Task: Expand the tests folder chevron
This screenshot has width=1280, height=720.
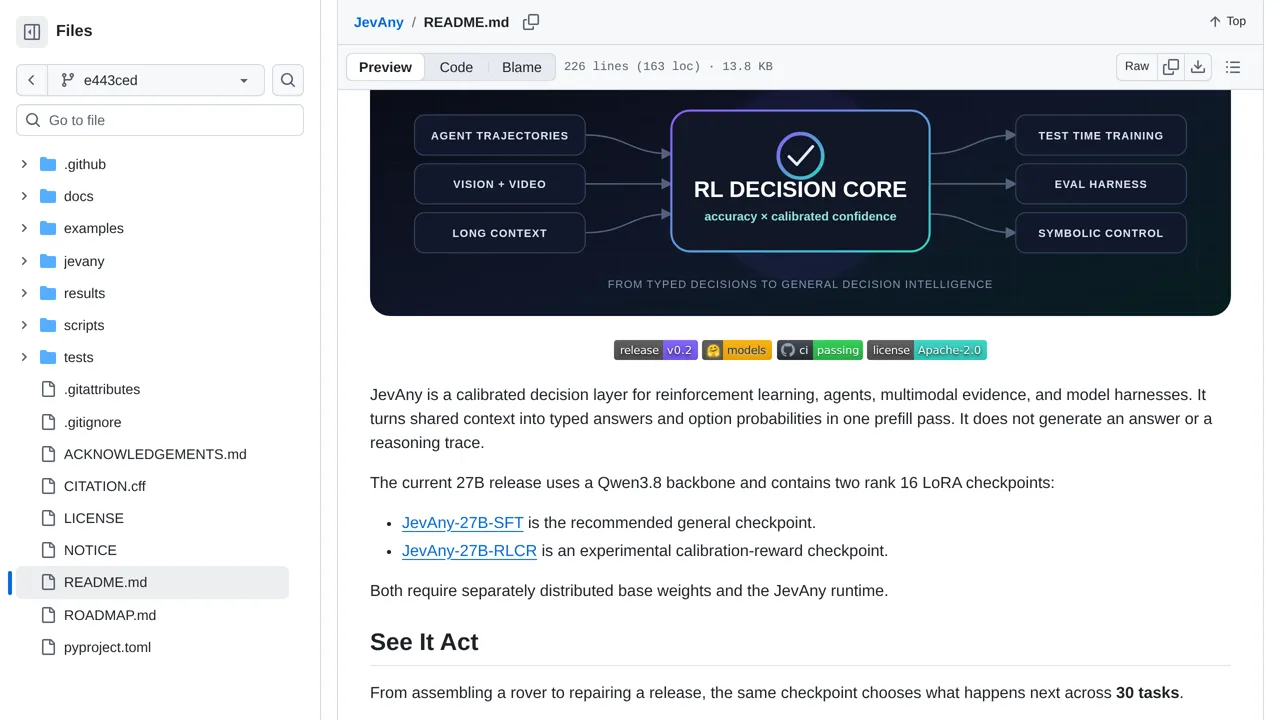Action: pos(24,357)
